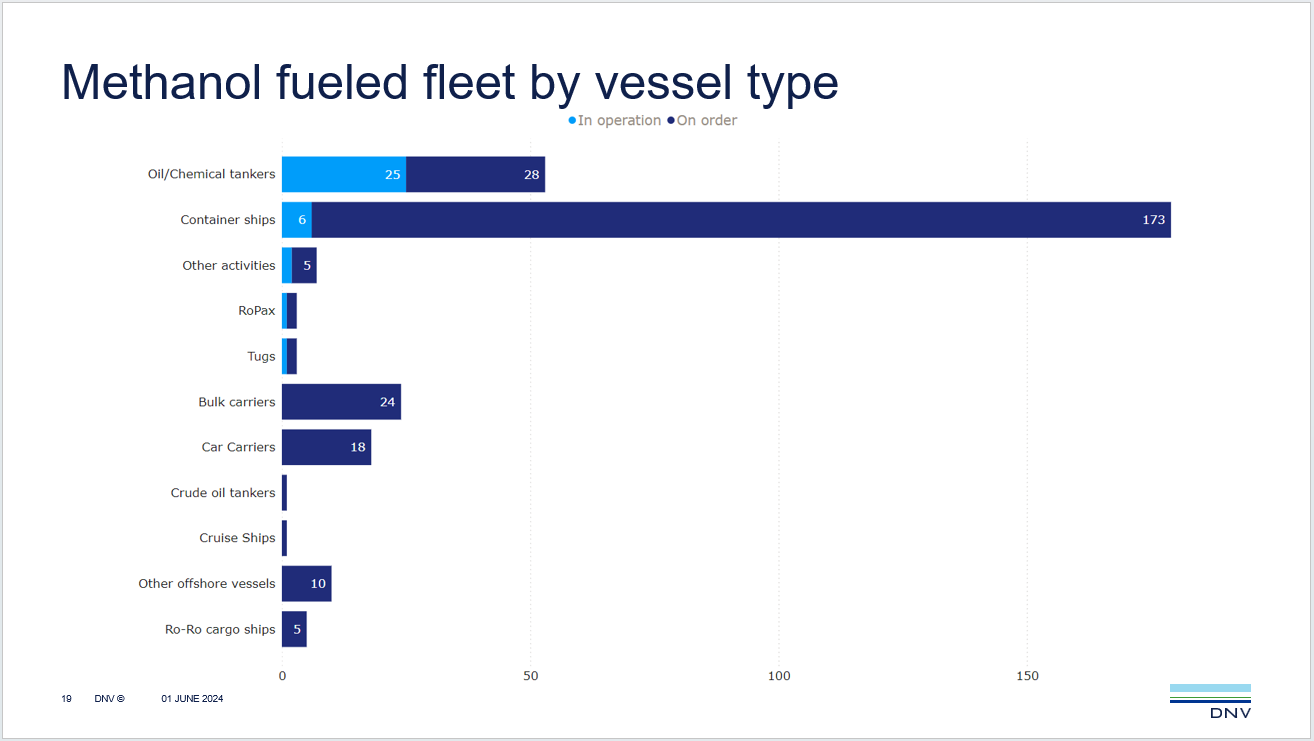Click the Tugs category label
The height and width of the screenshot is (741, 1314).
pos(261,357)
